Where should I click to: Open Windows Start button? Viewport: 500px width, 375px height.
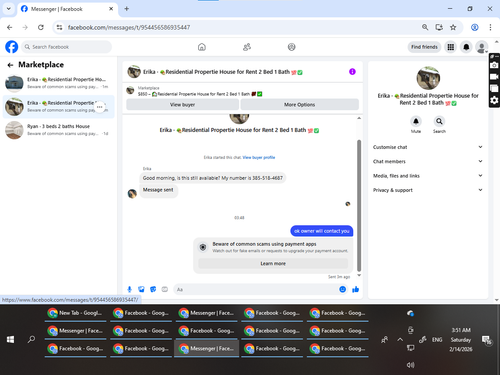(10, 340)
